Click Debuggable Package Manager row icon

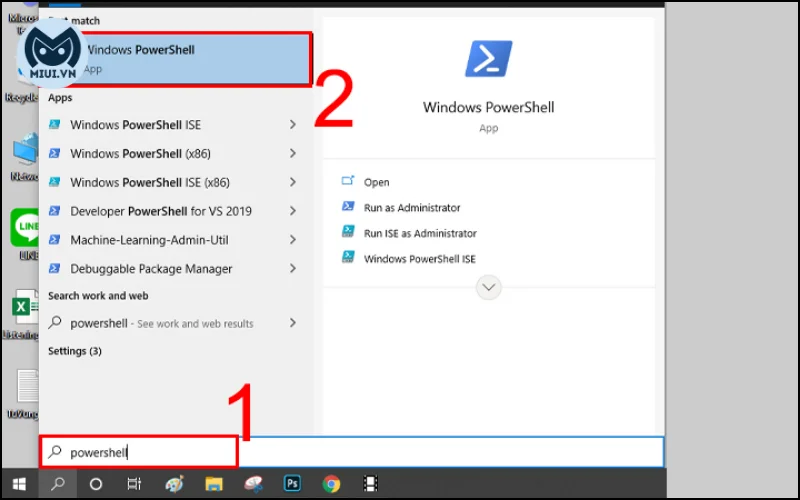click(55, 268)
